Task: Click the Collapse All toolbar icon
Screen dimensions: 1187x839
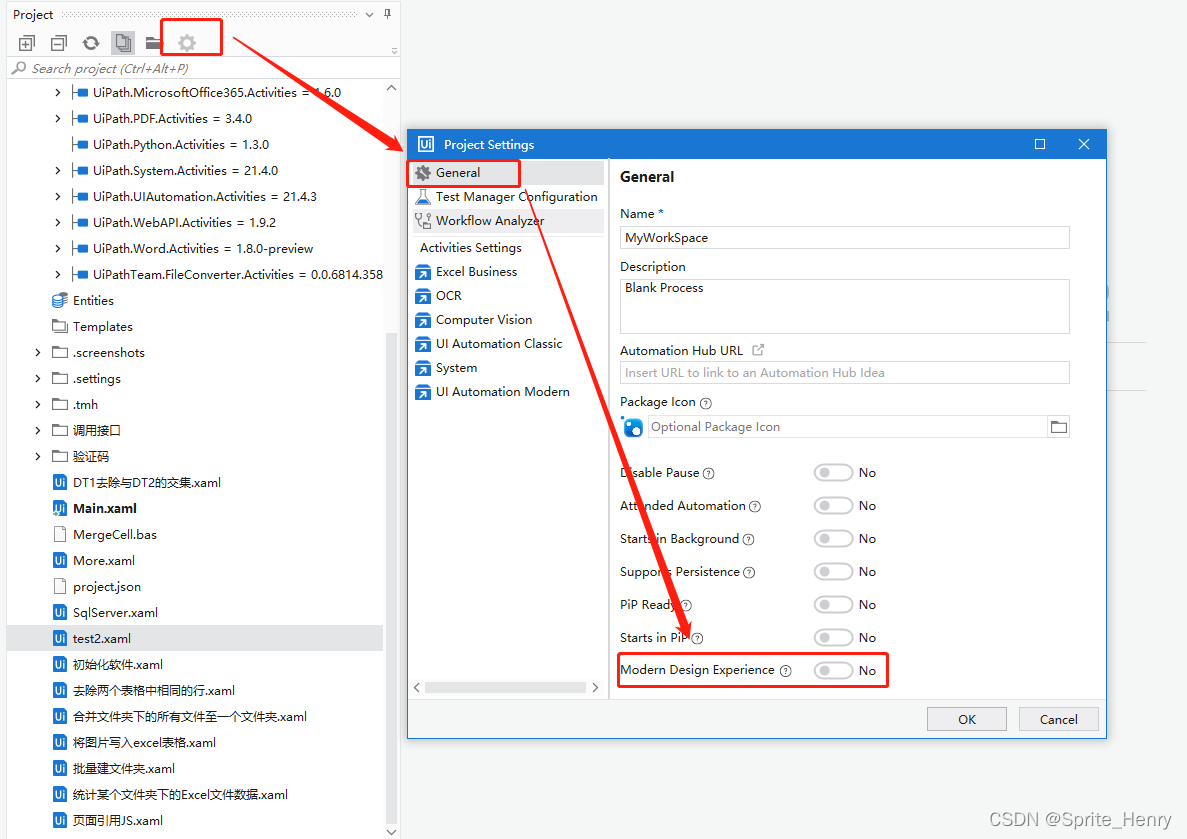Action: point(58,43)
